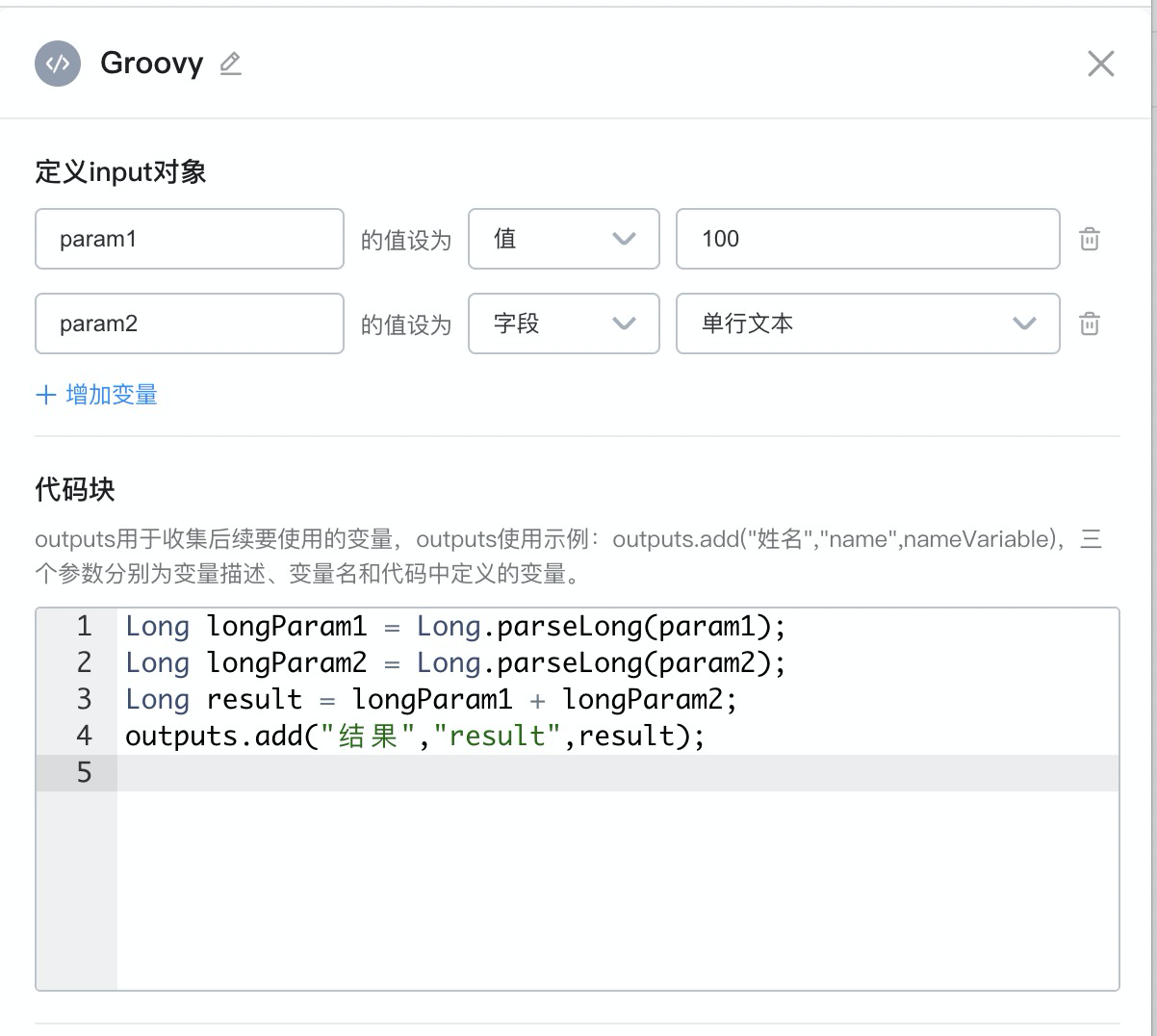Delete the param2 variable row
This screenshot has height=1036, width=1157.
point(1090,324)
